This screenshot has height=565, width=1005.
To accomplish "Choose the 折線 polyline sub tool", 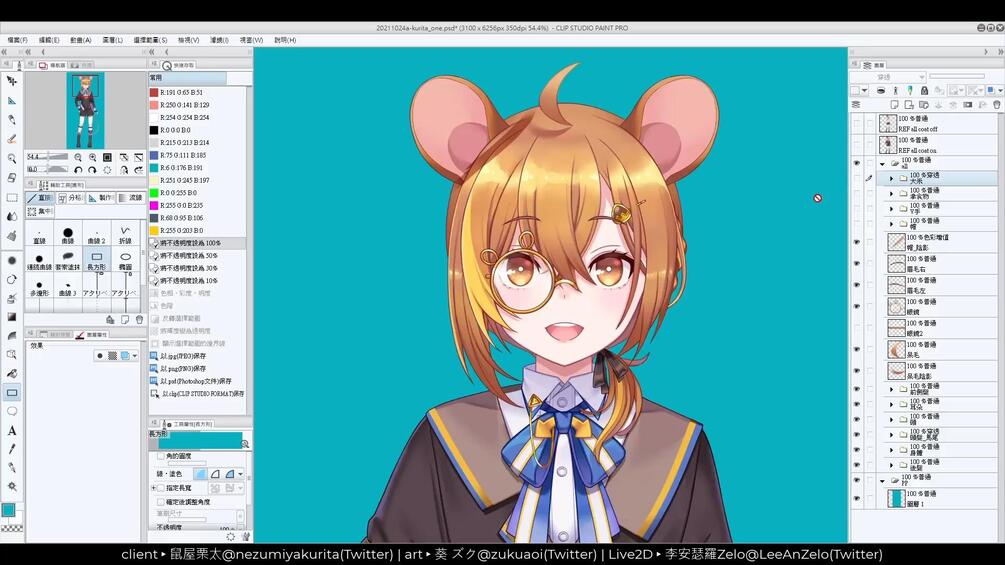I will click(125, 234).
